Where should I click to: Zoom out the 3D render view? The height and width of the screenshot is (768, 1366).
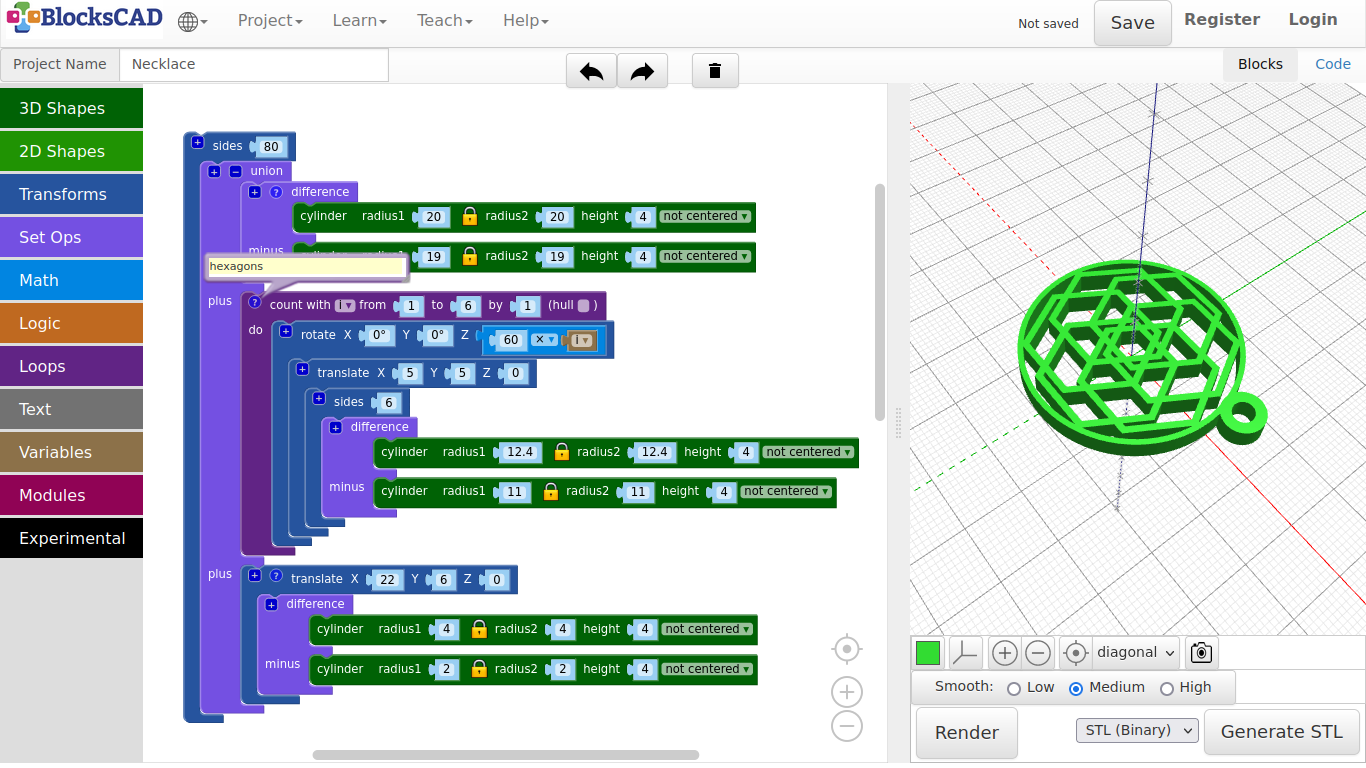[1038, 653]
